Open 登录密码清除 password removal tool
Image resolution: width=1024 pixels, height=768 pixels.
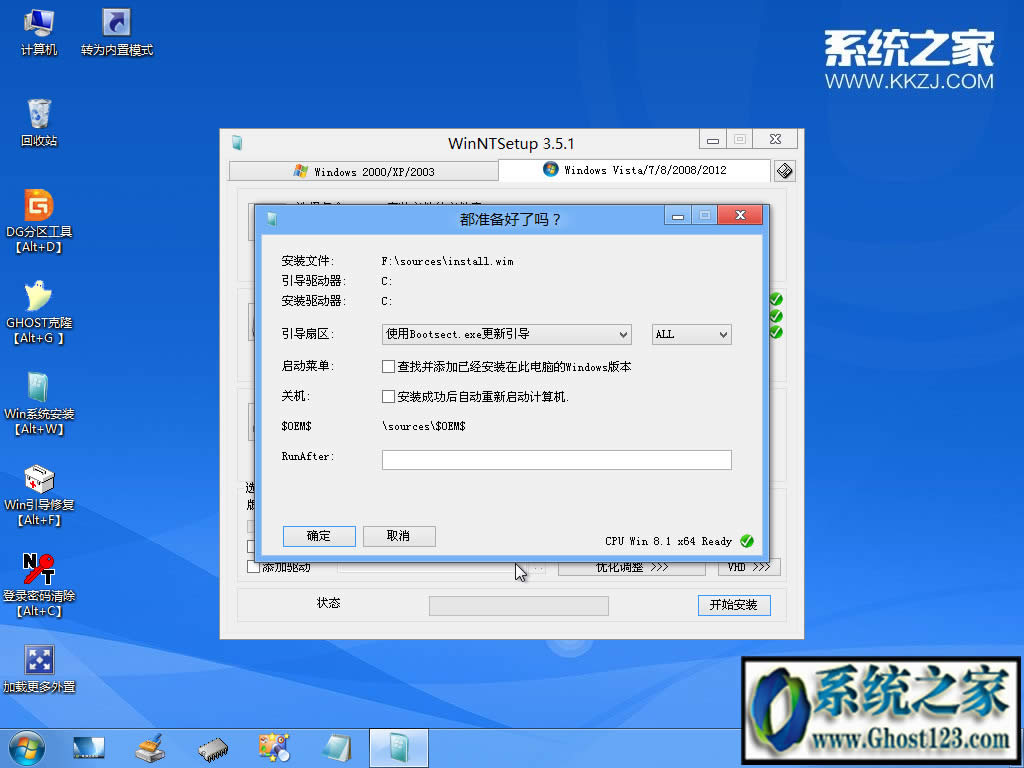pos(39,570)
